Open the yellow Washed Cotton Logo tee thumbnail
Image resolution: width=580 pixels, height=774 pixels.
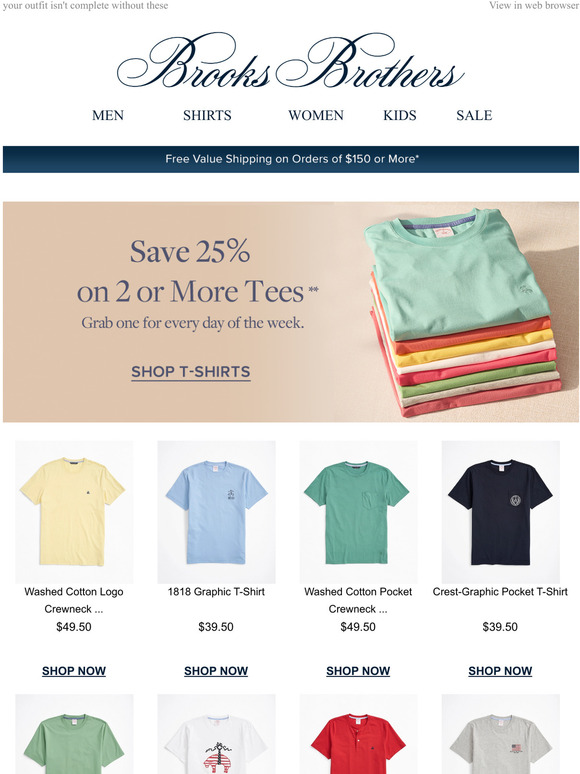(74, 512)
